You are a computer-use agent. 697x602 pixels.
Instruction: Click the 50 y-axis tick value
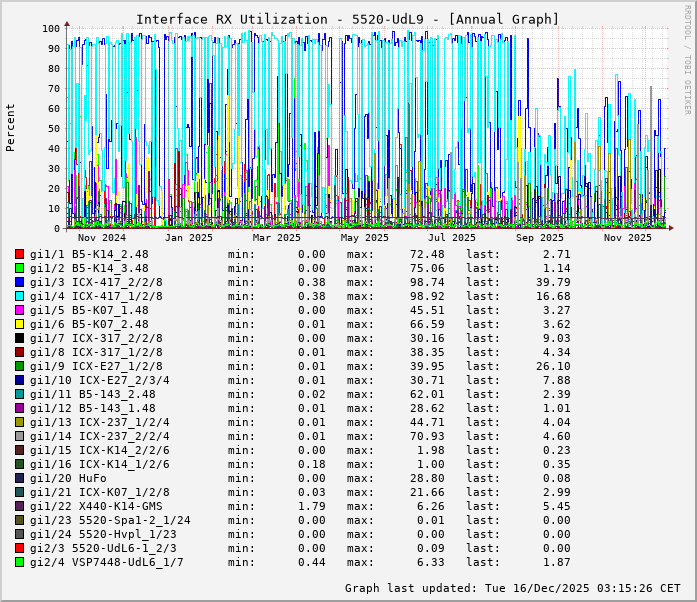click(54, 128)
